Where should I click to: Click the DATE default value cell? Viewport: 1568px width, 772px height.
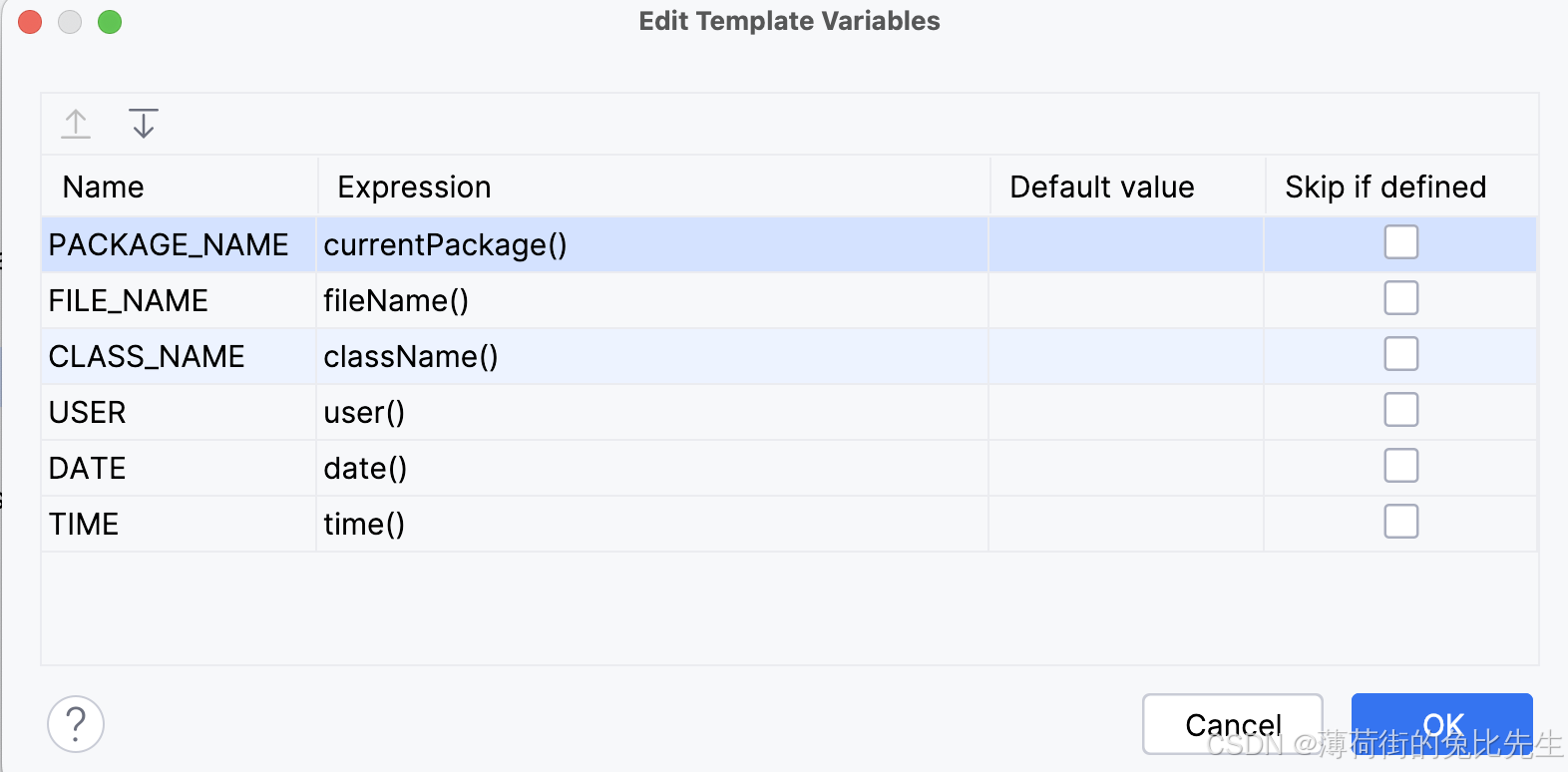click(1125, 469)
